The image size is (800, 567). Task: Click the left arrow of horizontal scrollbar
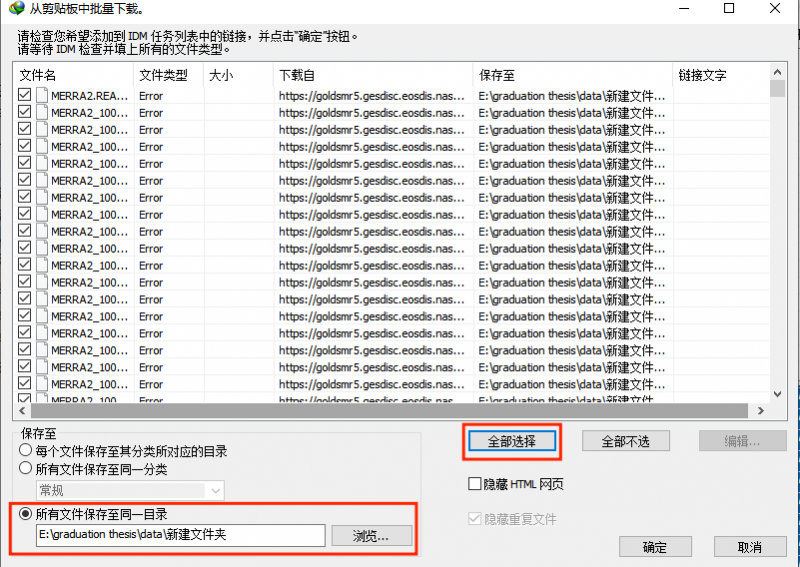pyautogui.click(x=24, y=410)
